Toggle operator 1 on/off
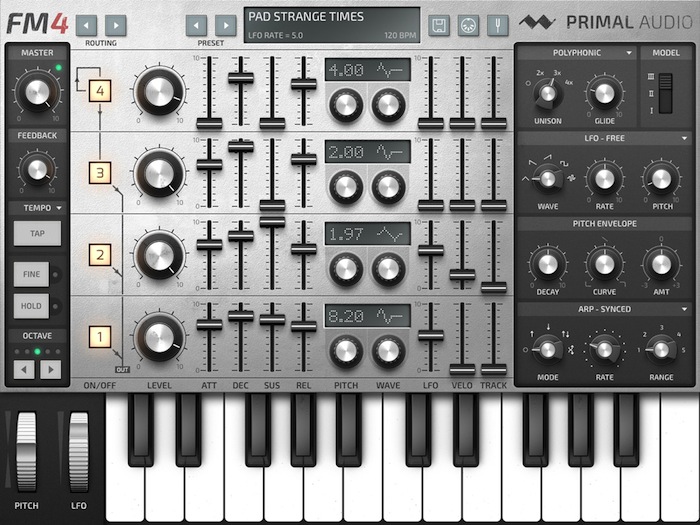The image size is (700, 525). click(x=100, y=337)
